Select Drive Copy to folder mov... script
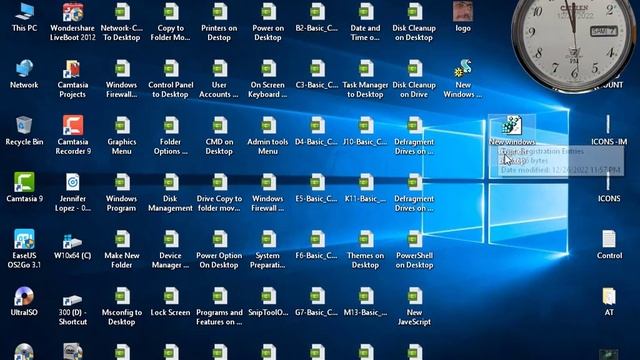 coord(219,182)
